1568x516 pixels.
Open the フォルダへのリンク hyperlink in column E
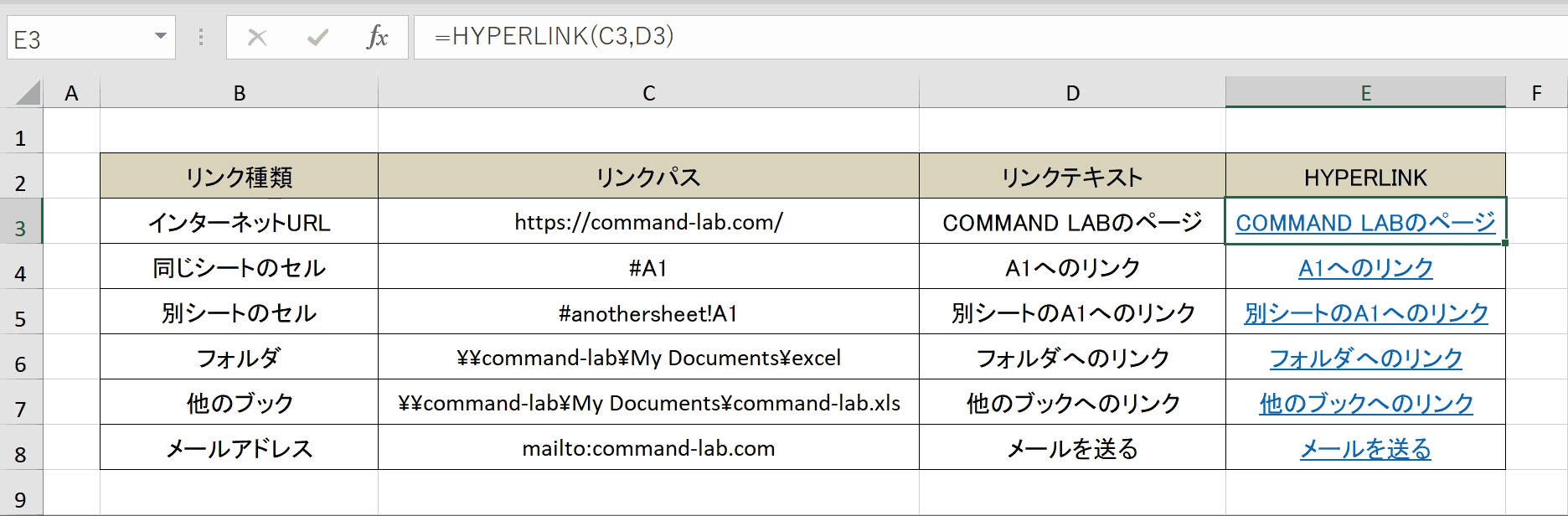(1365, 359)
